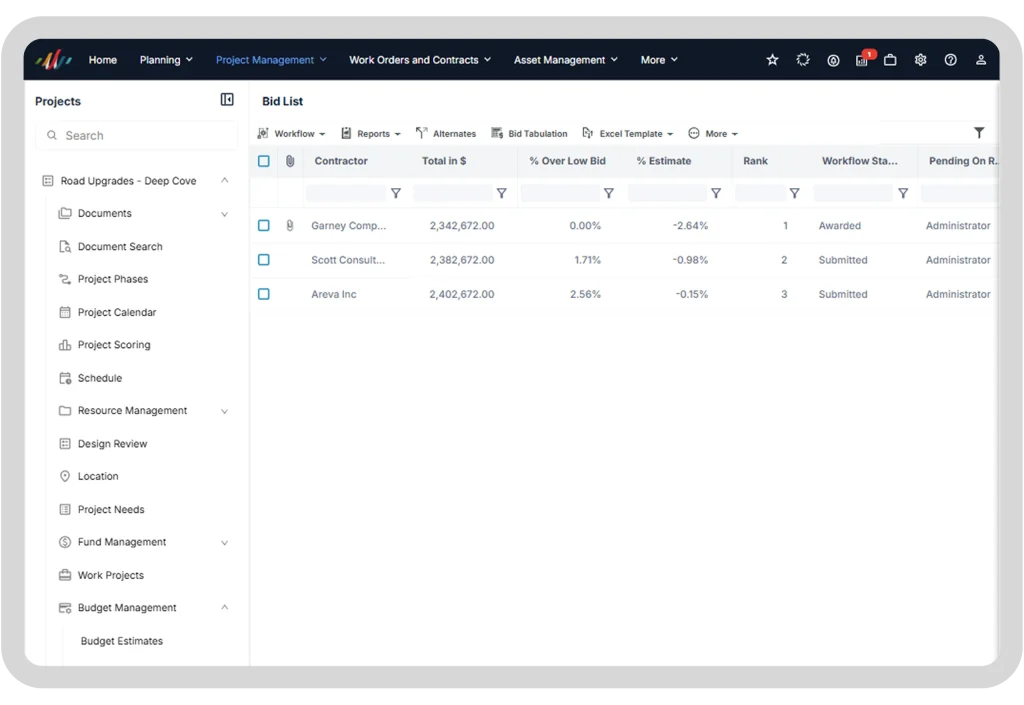
Task: Click the 'Areva Inc' contractor name
Action: pyautogui.click(x=334, y=294)
